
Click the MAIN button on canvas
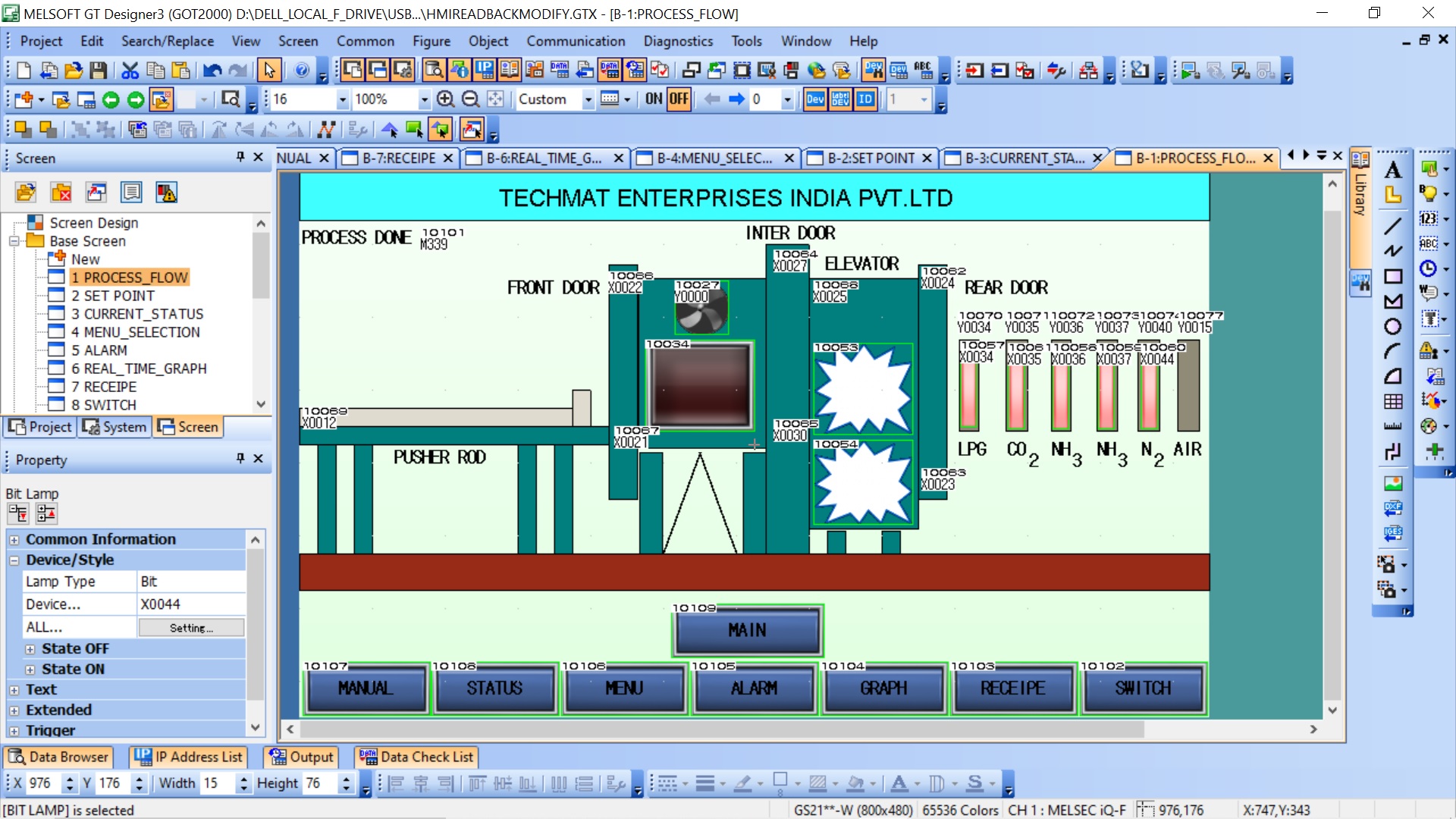pos(747,630)
